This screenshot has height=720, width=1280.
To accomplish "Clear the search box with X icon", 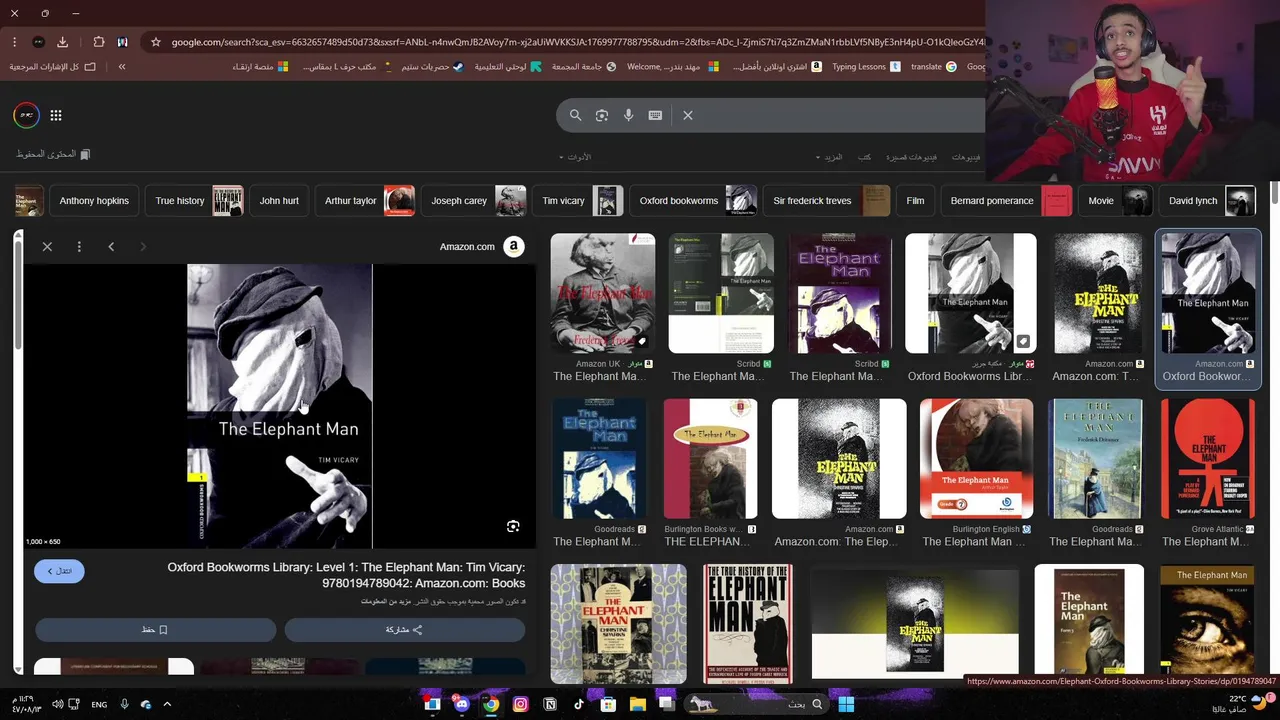I will [x=688, y=115].
